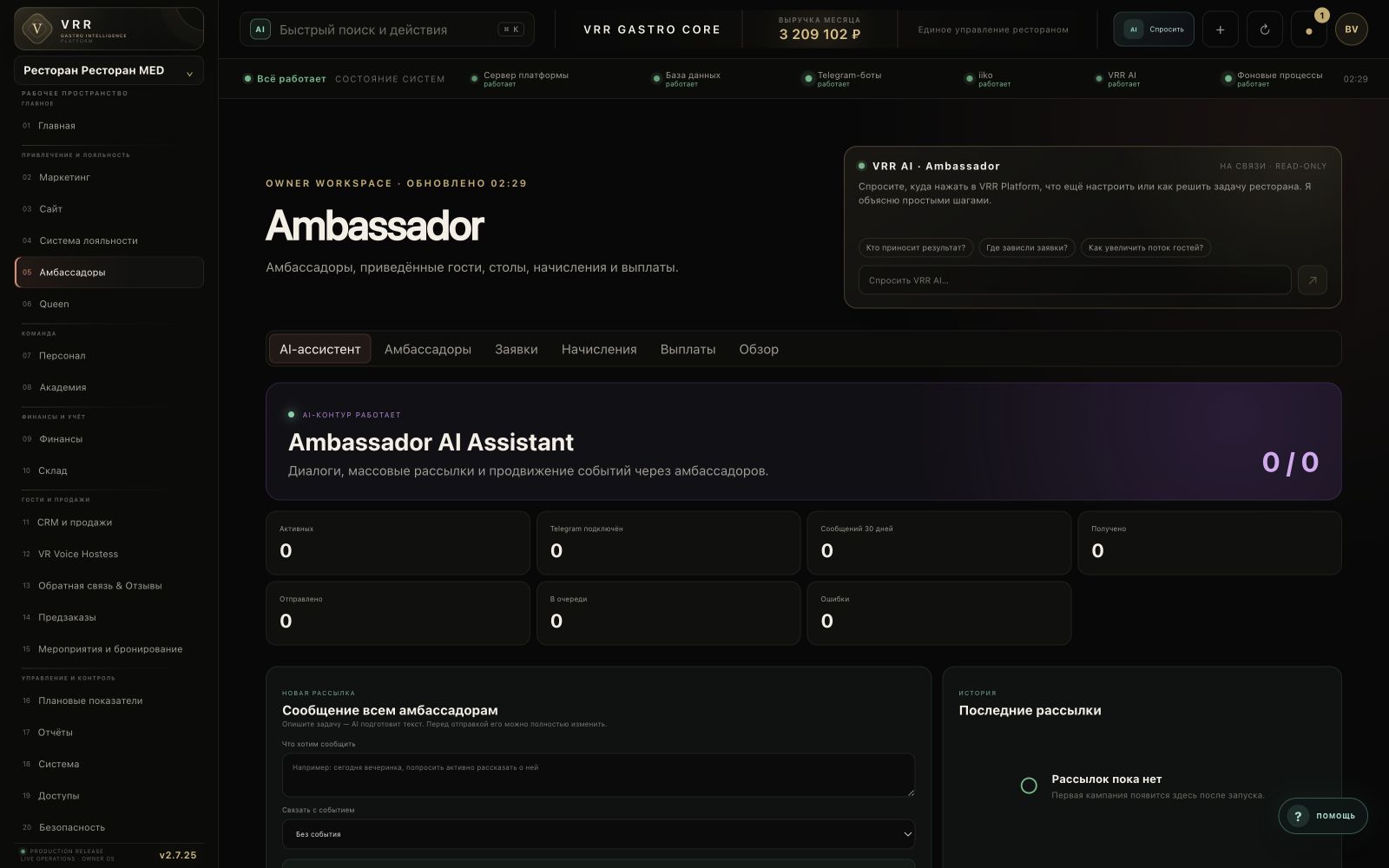Click the Telegram подключён stat card

668,542
